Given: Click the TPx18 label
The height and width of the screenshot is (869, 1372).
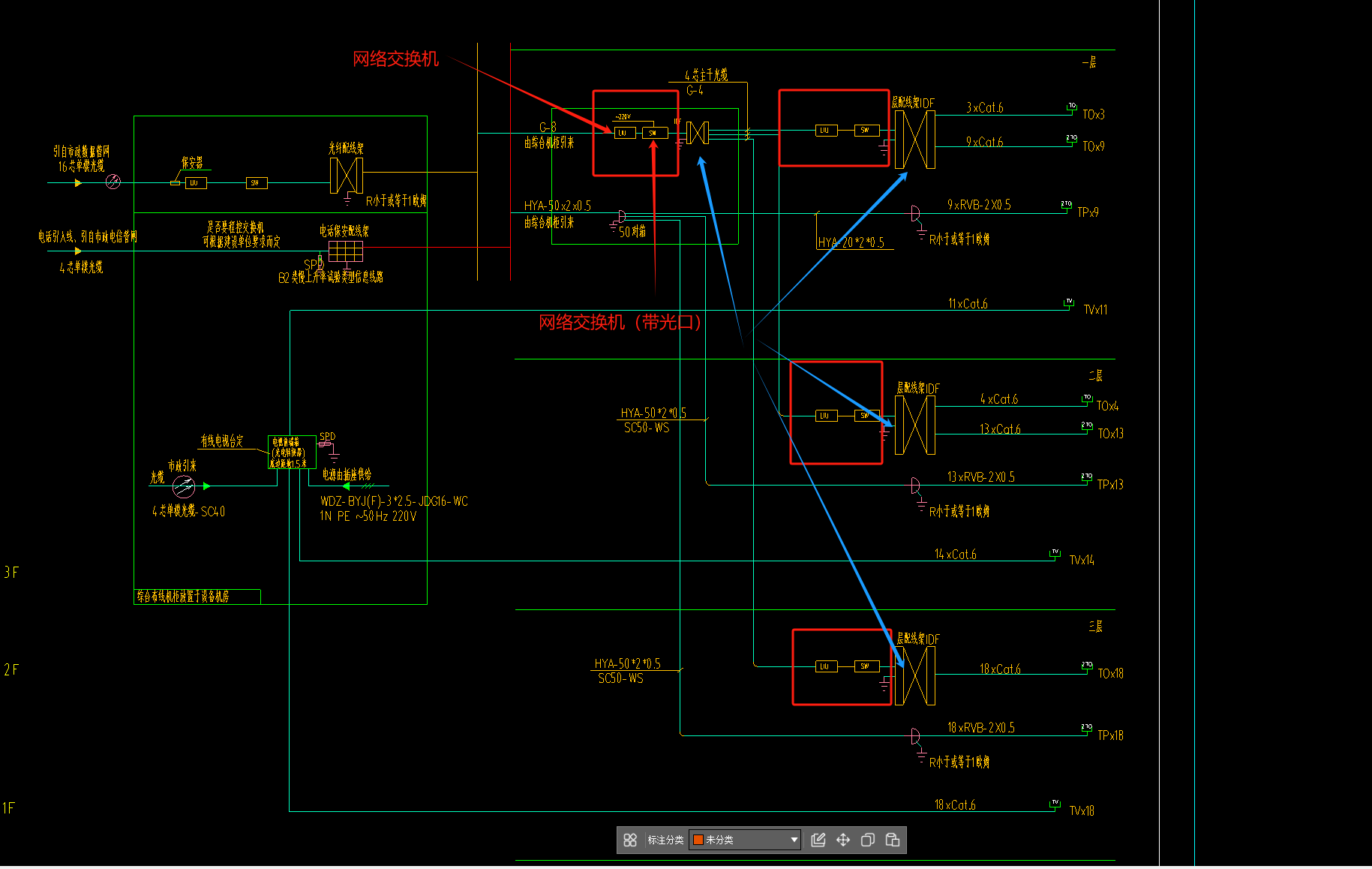Looking at the screenshot, I should tap(1111, 735).
